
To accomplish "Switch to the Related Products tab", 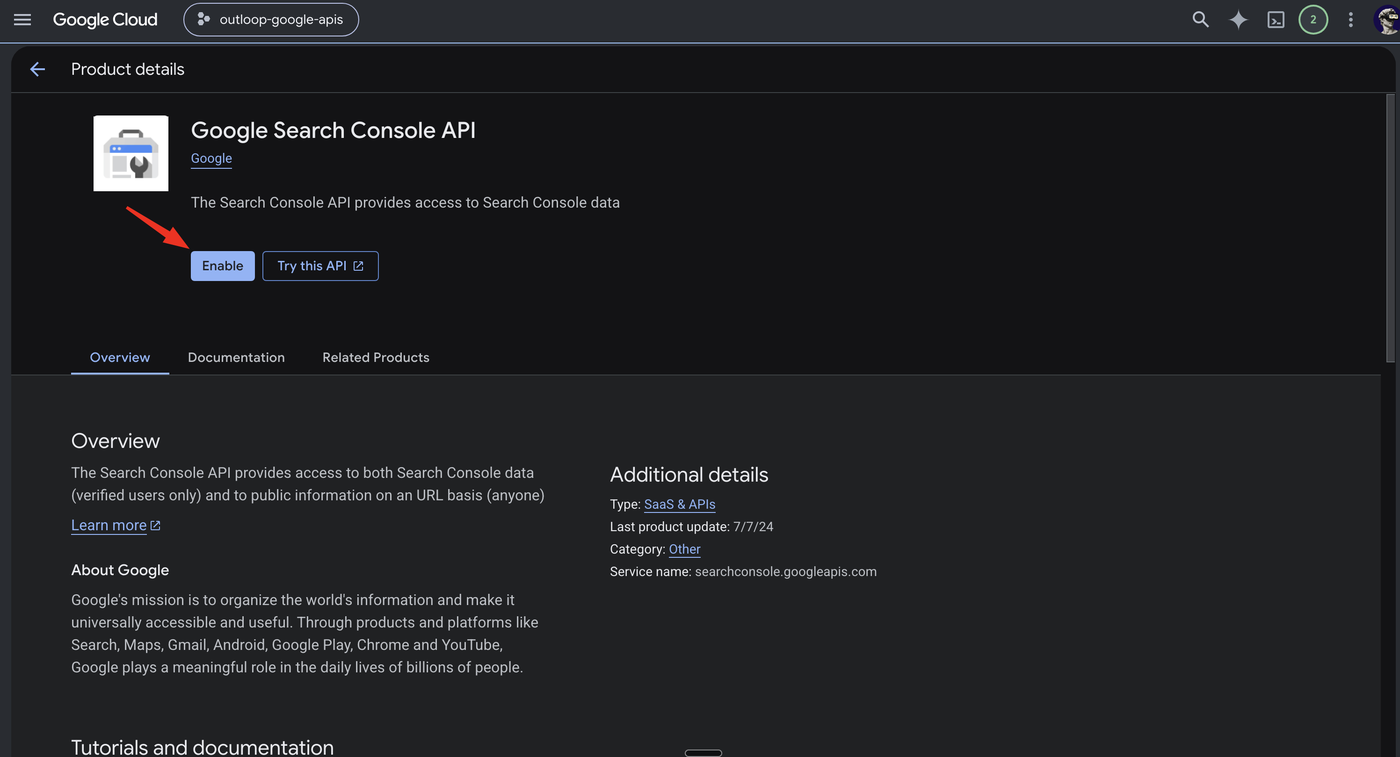I will click(376, 357).
